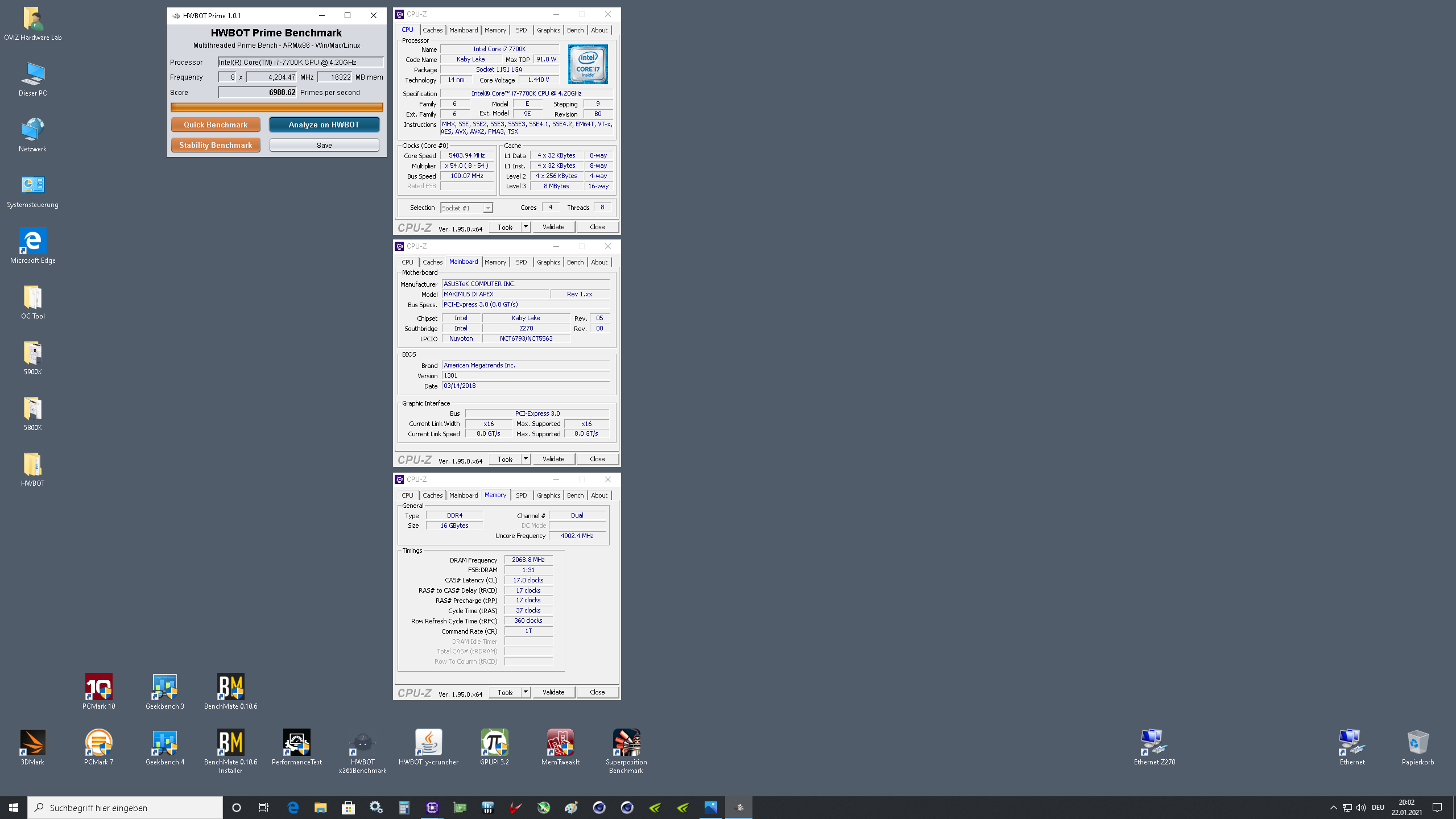
Task: Open the 5900X folder
Action: [32, 358]
